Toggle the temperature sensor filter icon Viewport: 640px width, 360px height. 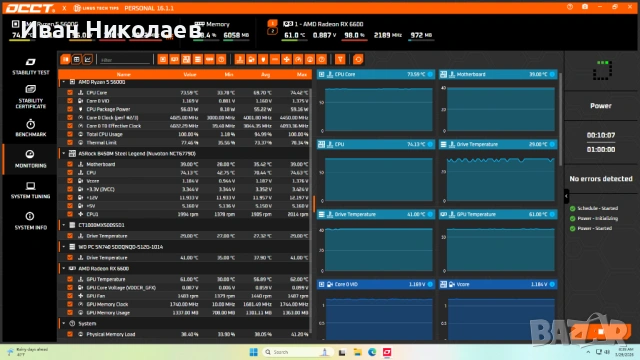(240, 60)
